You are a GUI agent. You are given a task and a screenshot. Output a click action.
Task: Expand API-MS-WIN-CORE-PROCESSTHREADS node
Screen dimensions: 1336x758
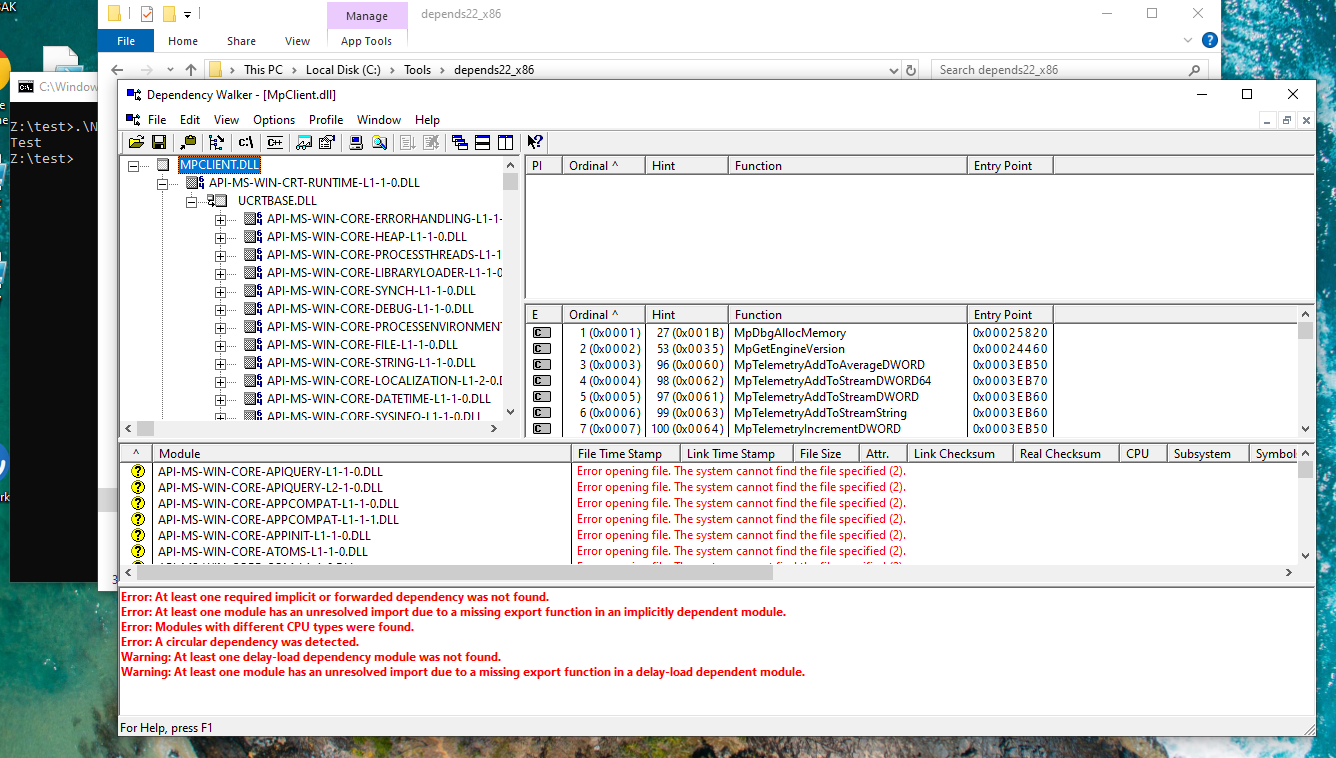click(x=221, y=255)
